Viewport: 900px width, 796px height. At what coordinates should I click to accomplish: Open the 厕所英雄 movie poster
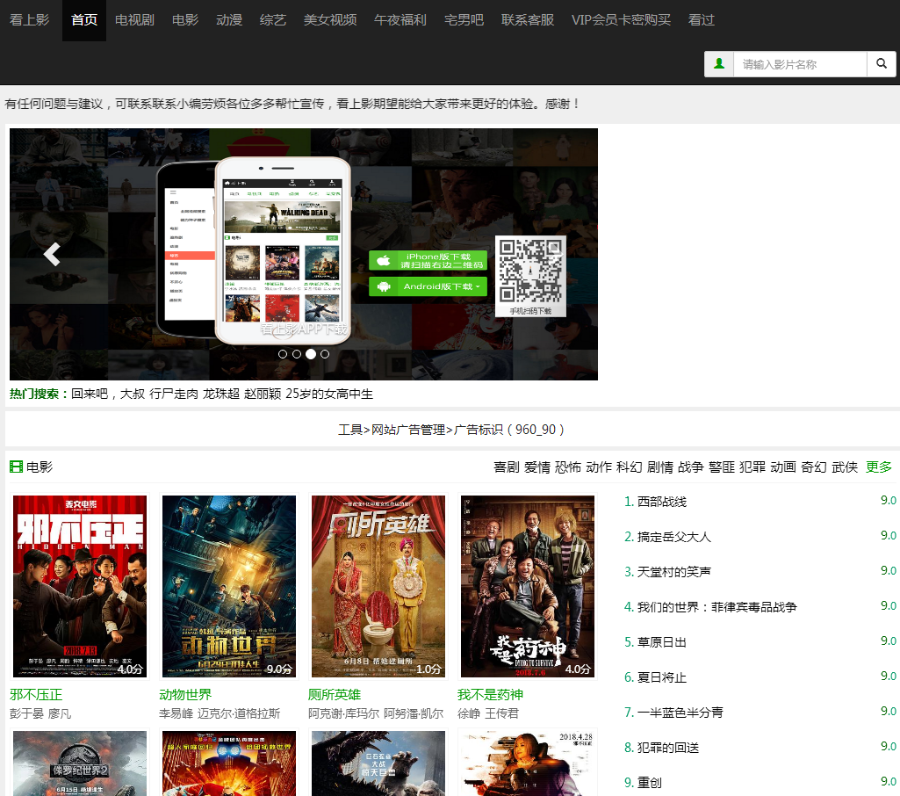point(378,586)
